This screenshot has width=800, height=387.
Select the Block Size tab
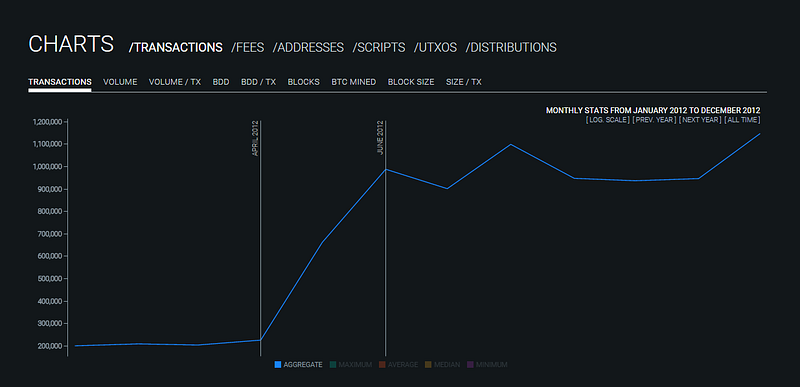(x=411, y=82)
